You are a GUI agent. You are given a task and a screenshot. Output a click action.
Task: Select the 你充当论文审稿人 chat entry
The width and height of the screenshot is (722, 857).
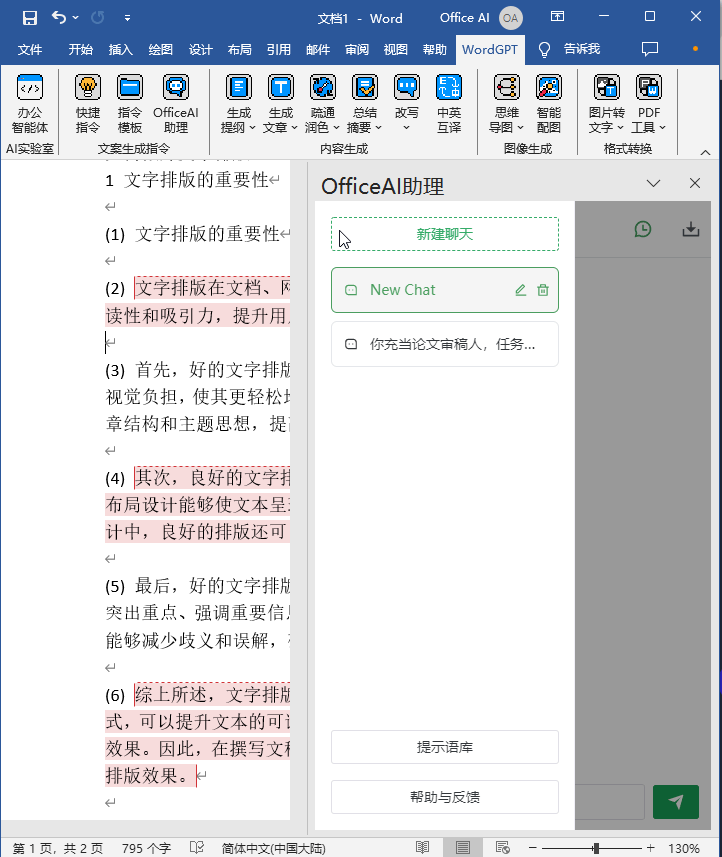pyautogui.click(x=445, y=344)
